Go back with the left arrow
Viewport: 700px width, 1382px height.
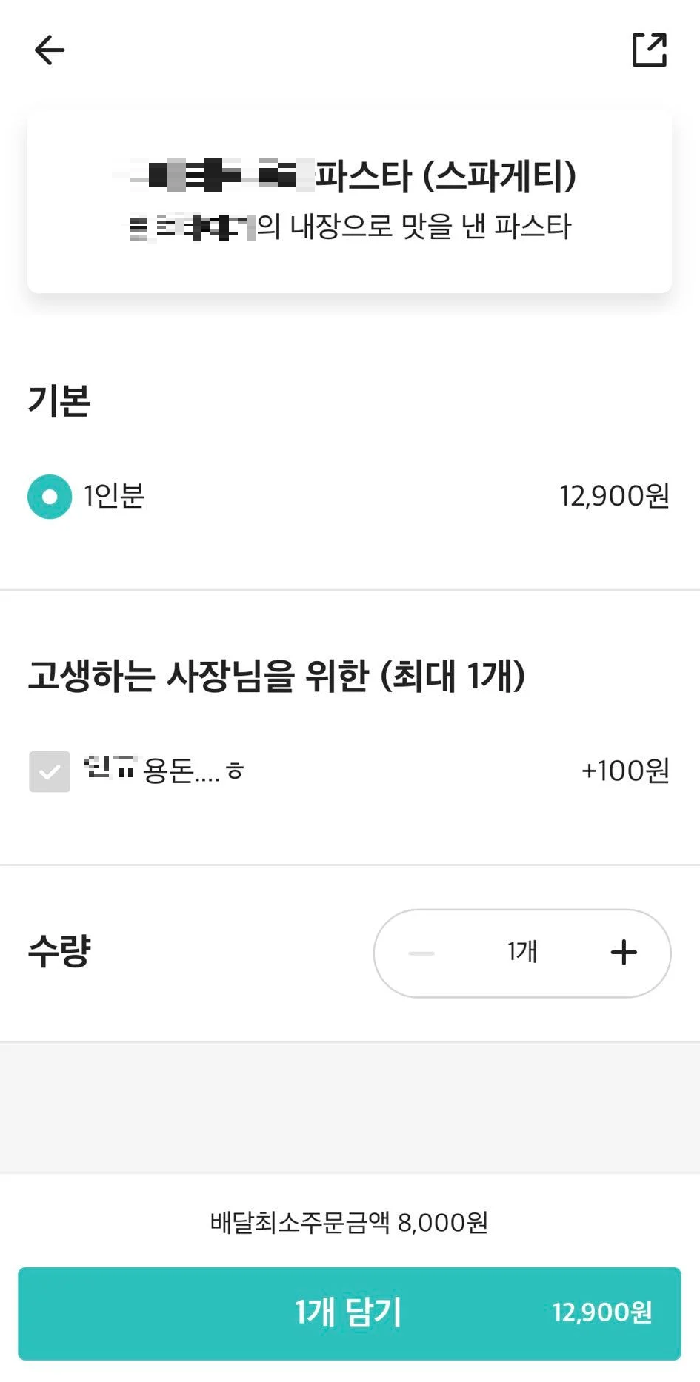point(49,50)
